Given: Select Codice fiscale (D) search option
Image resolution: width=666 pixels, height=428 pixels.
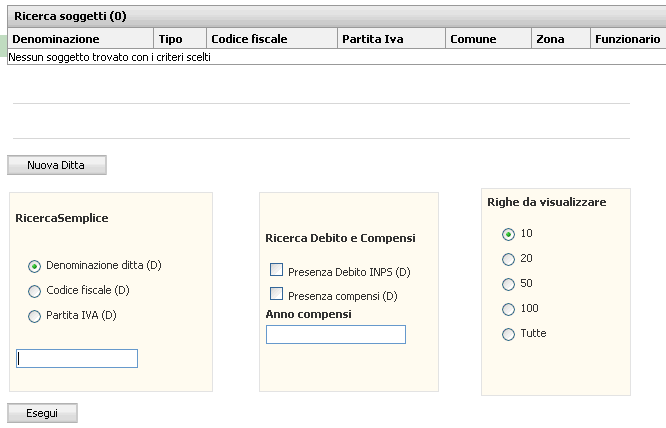Looking at the screenshot, I should (x=34, y=291).
